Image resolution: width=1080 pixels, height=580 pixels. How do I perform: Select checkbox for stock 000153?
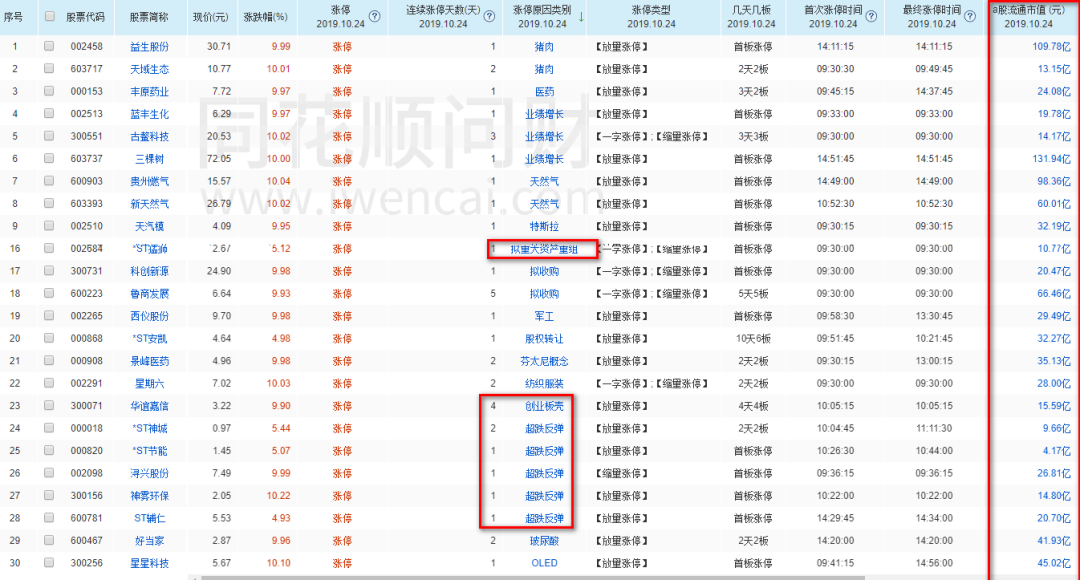(x=49, y=91)
